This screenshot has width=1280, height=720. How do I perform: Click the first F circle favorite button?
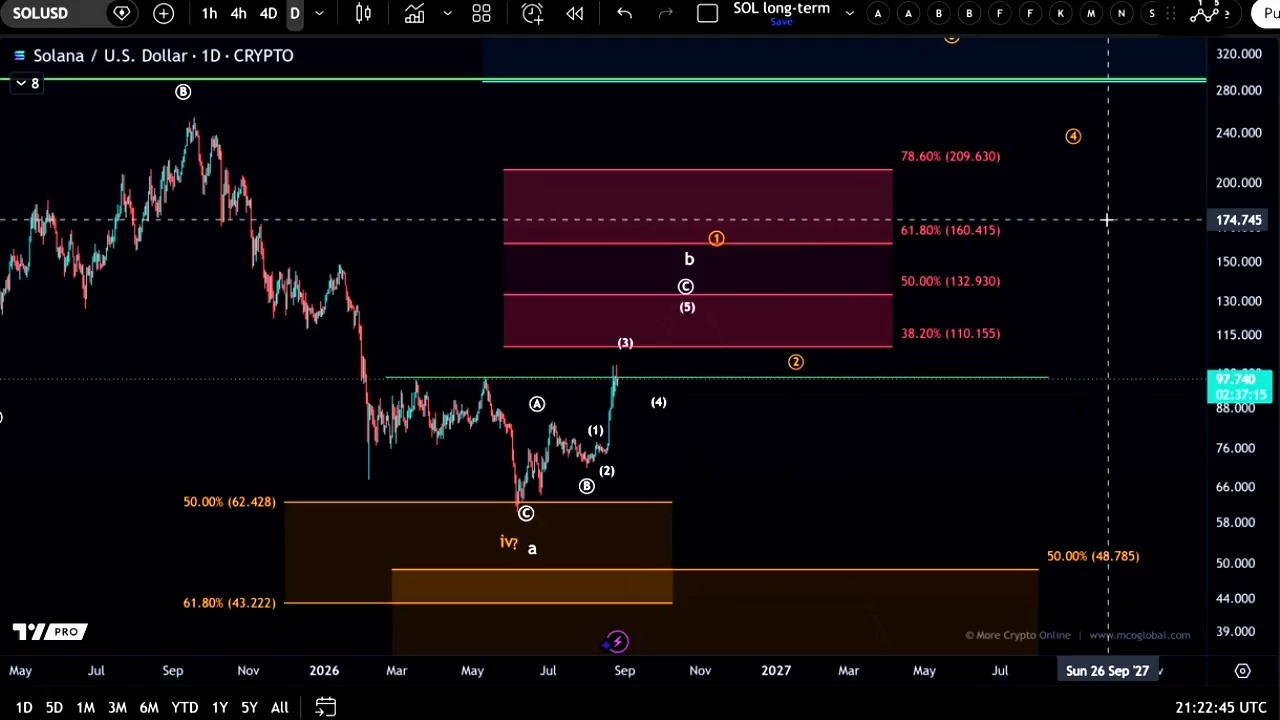click(x=999, y=13)
